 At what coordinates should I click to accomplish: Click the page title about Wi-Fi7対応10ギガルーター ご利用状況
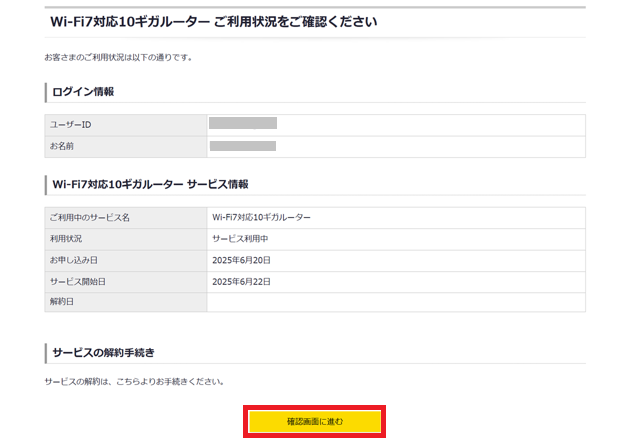coord(214,21)
